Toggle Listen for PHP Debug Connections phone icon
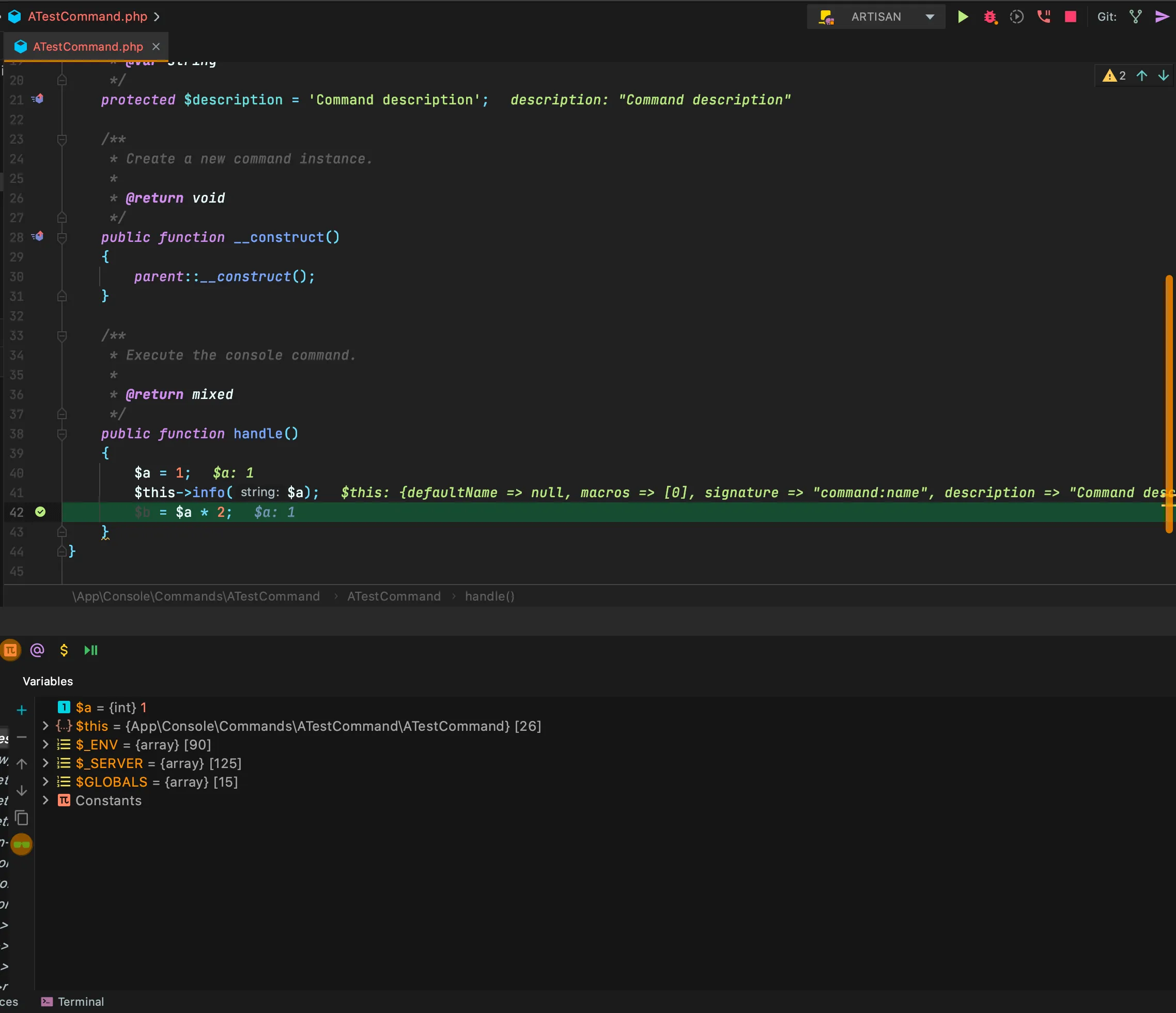Screen dimensions: 1176x1013 point(1043,17)
